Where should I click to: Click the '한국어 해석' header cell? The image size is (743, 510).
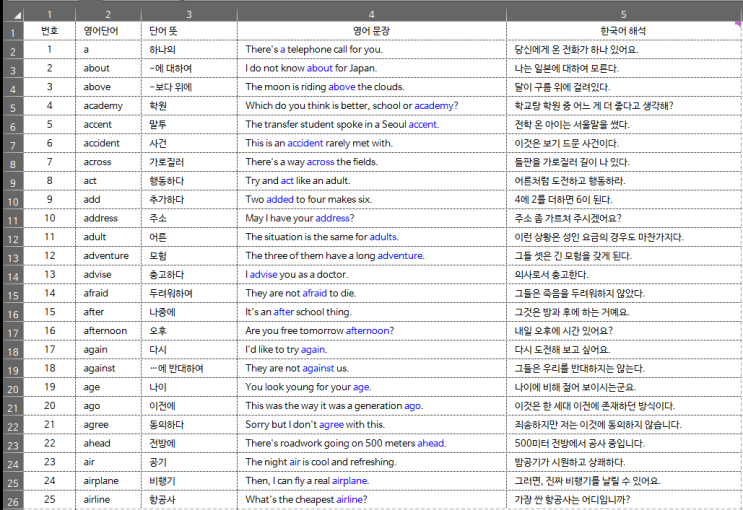click(x=624, y=31)
